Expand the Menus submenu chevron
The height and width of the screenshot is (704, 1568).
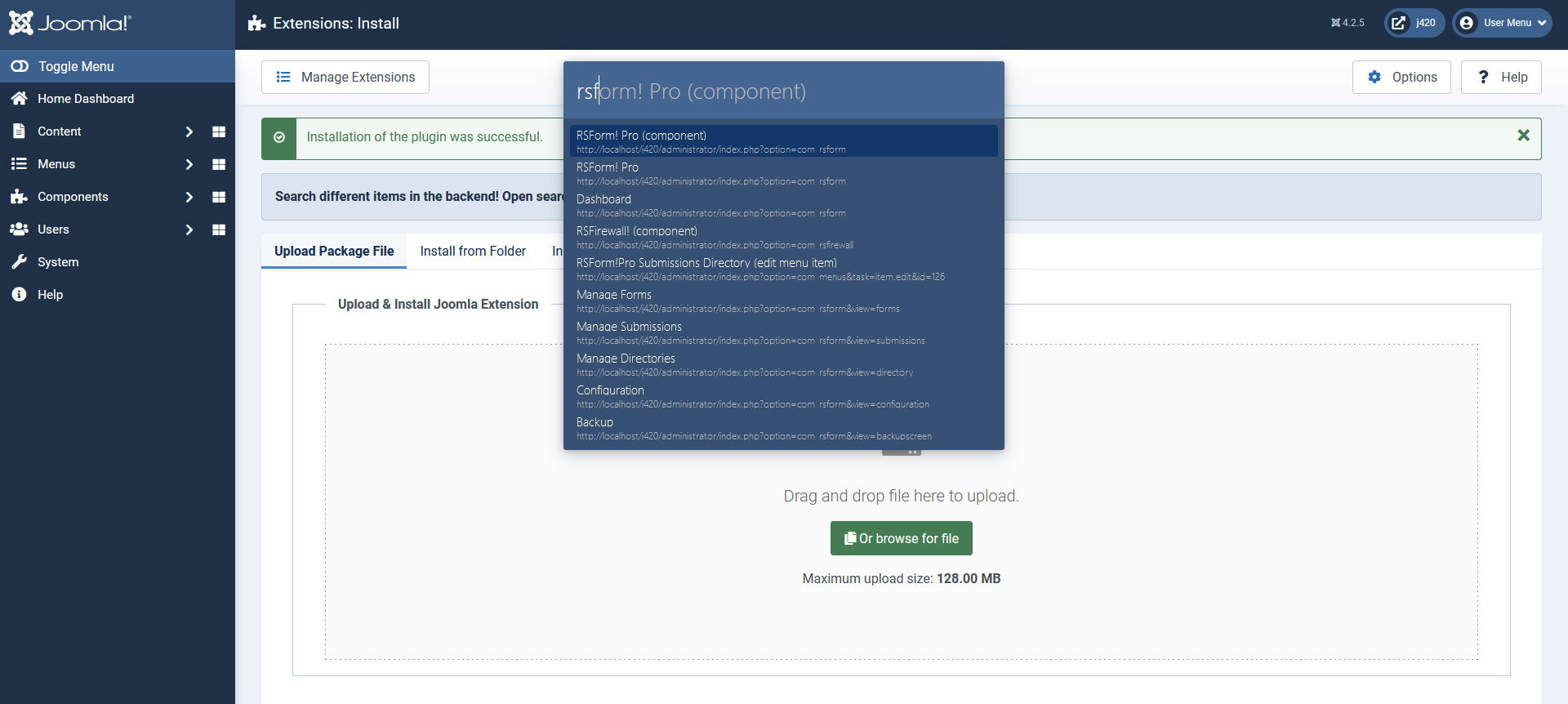click(189, 164)
